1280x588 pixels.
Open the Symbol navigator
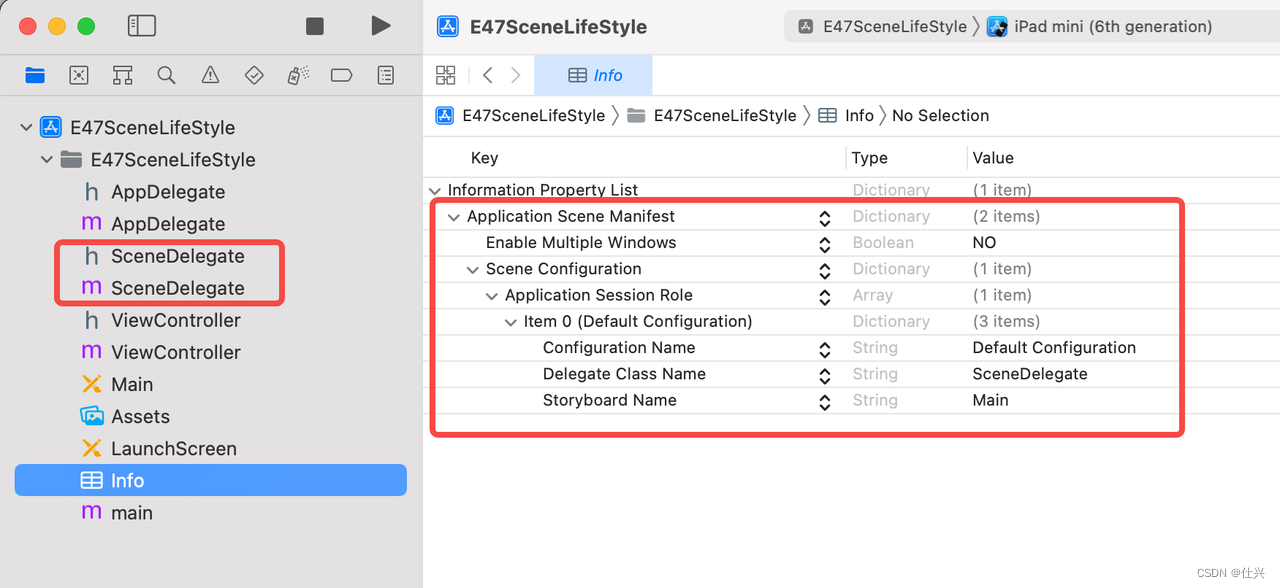tap(123, 75)
